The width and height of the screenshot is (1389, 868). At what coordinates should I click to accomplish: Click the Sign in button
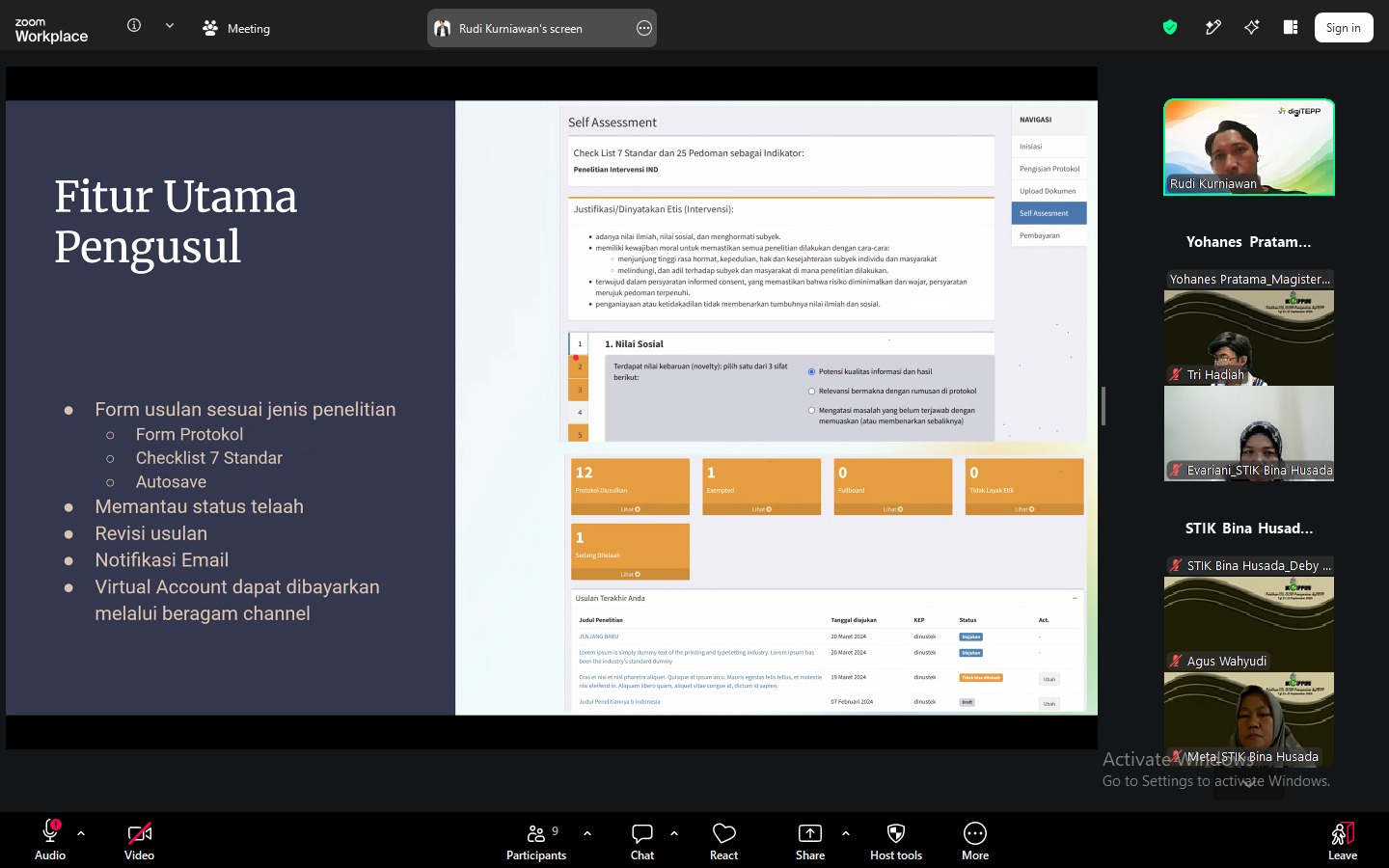[x=1343, y=28]
